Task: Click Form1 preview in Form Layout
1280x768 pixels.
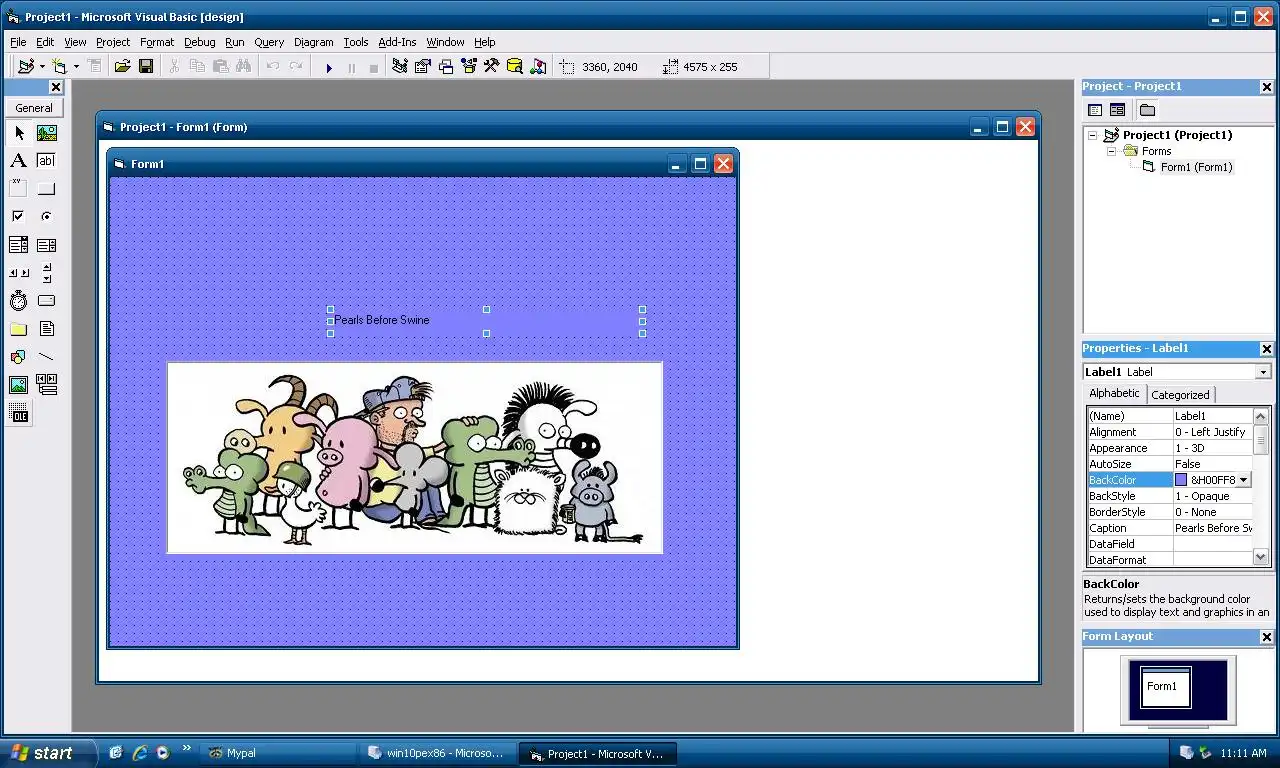Action: 1166,687
